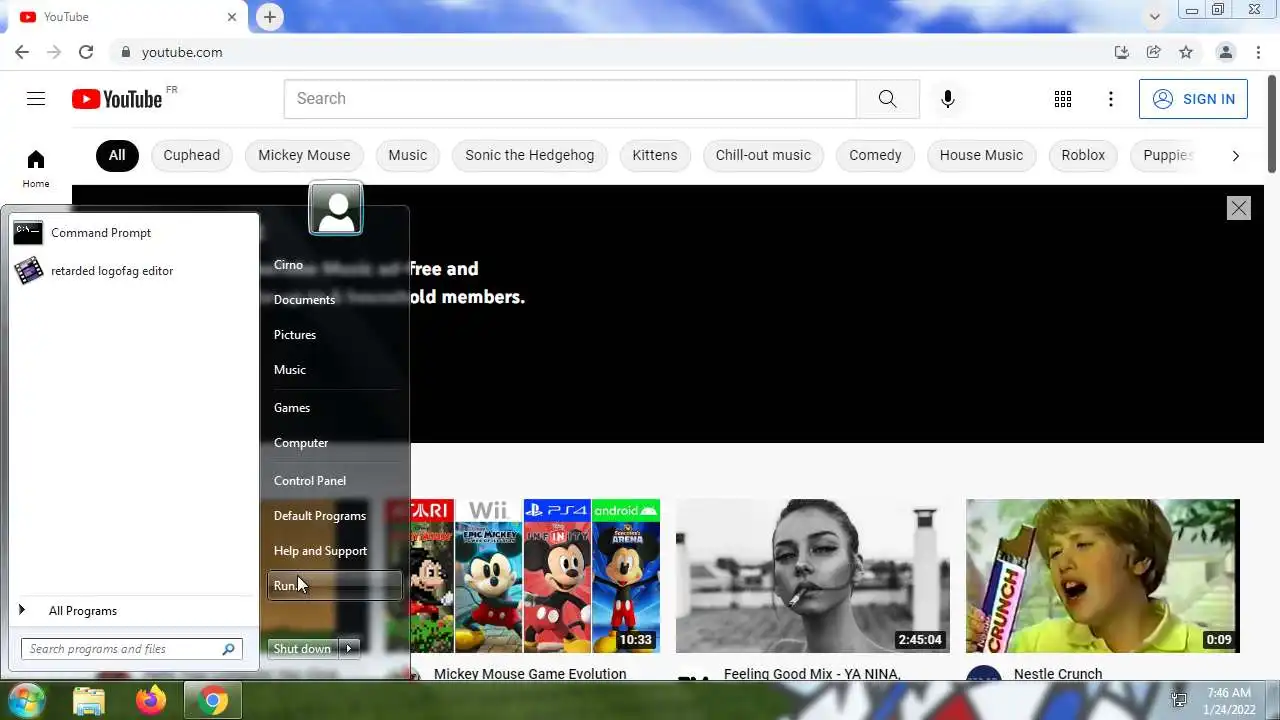
Task: Open YouTube settings three-dot menu
Action: [x=1110, y=99]
